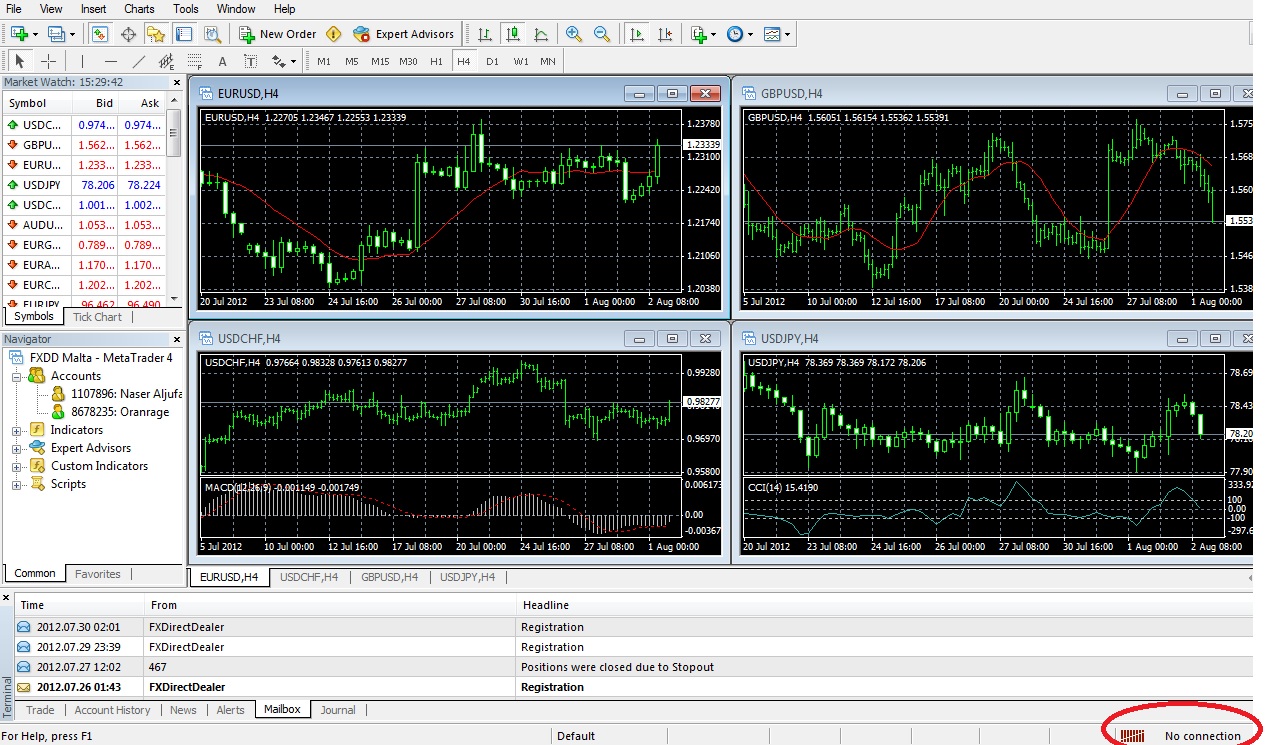
Task: Open the dropdown arrow beside New Chart
Action: (x=35, y=34)
